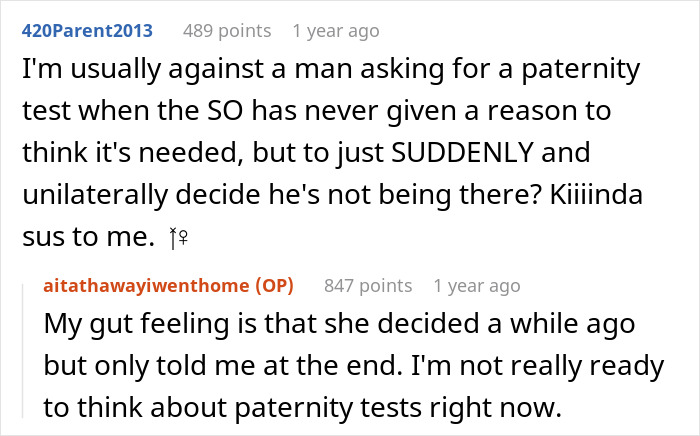Click the phrase 'My gut feeling'

tap(117, 327)
